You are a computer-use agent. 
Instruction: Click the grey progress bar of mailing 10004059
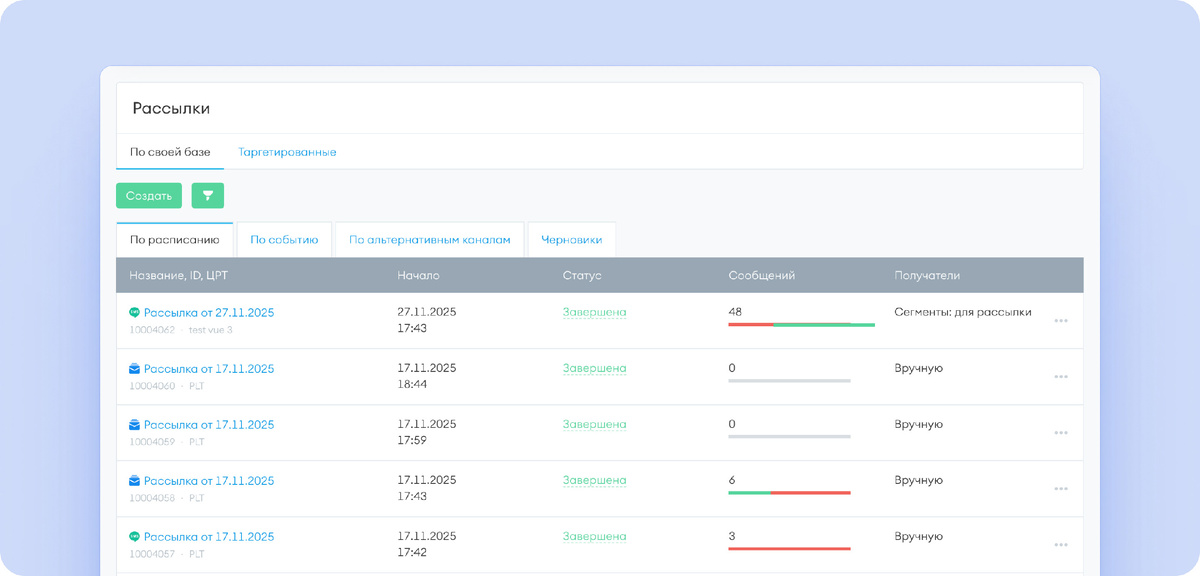point(789,437)
